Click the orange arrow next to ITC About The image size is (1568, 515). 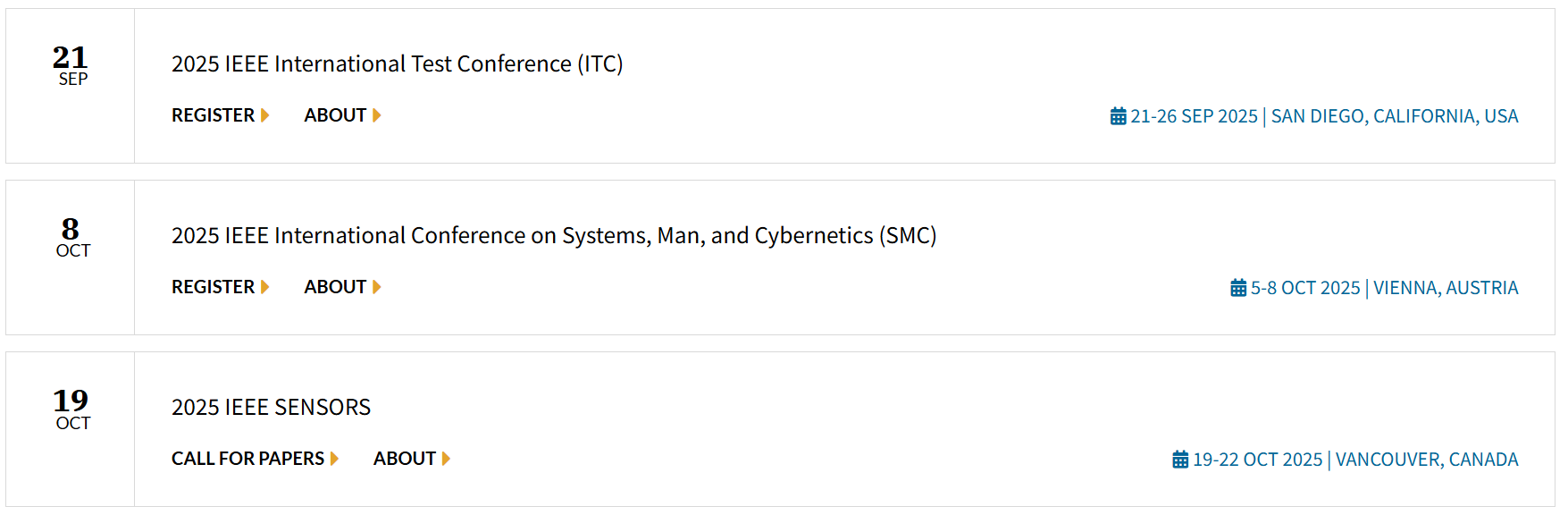tap(377, 115)
